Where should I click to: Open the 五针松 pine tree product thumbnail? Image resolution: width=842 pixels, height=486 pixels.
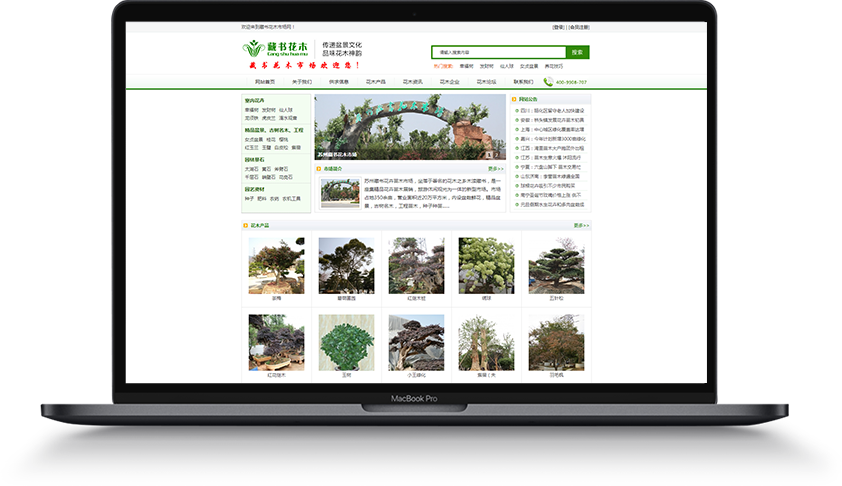coord(556,266)
